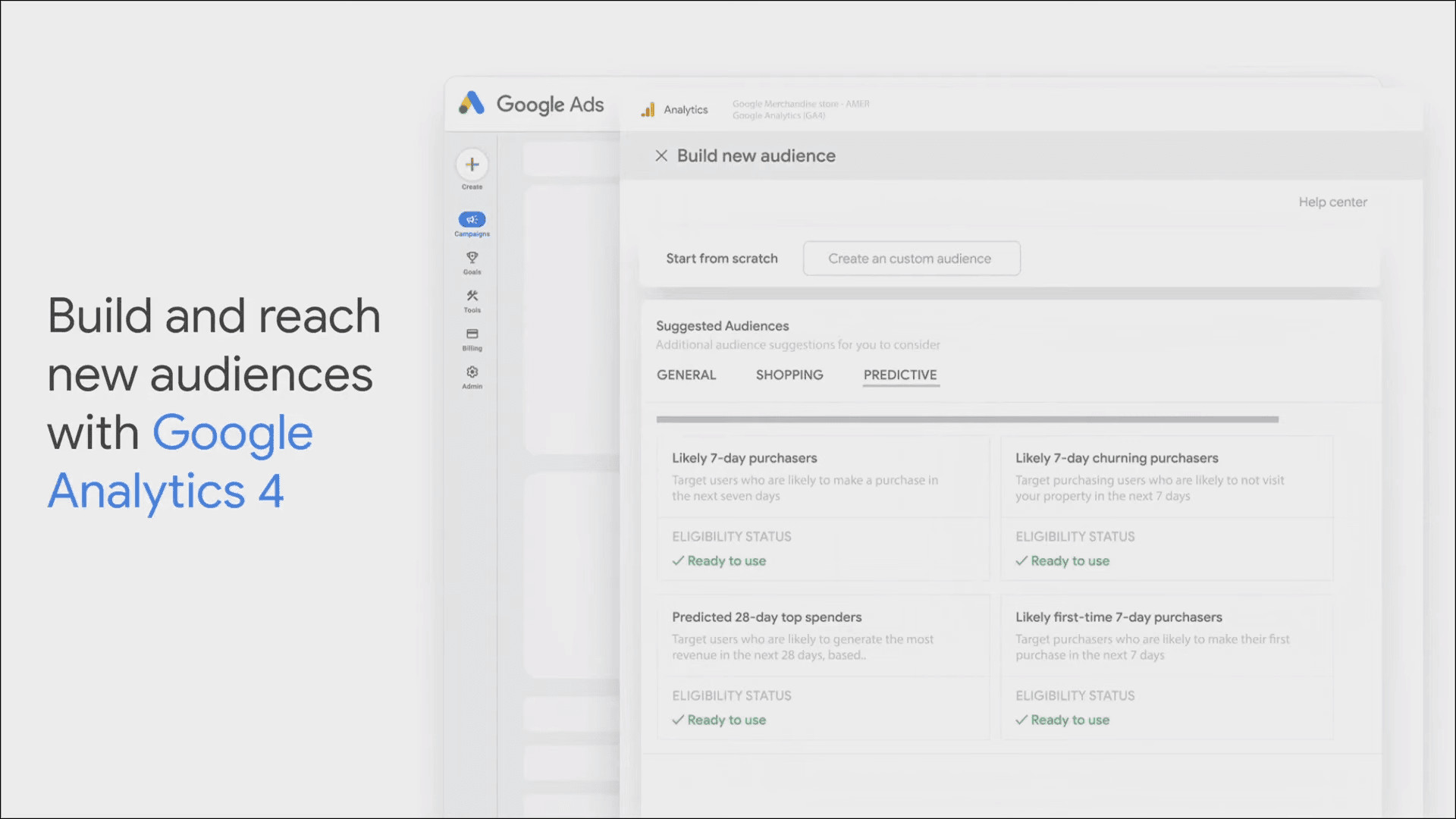Click the Suggested Audiences heading
This screenshot has height=819, width=1456.
pyautogui.click(x=722, y=326)
